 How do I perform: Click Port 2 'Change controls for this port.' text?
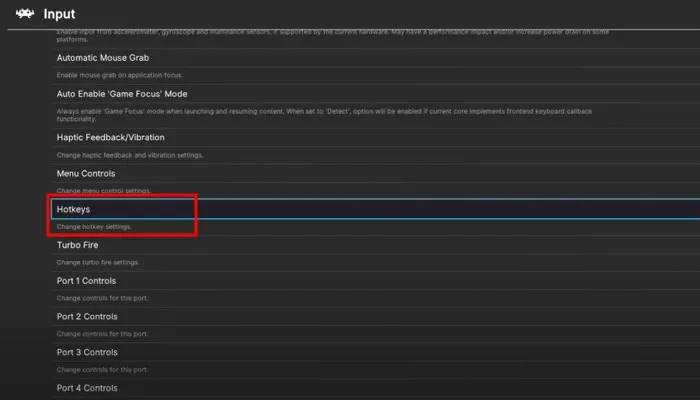click(x=102, y=334)
